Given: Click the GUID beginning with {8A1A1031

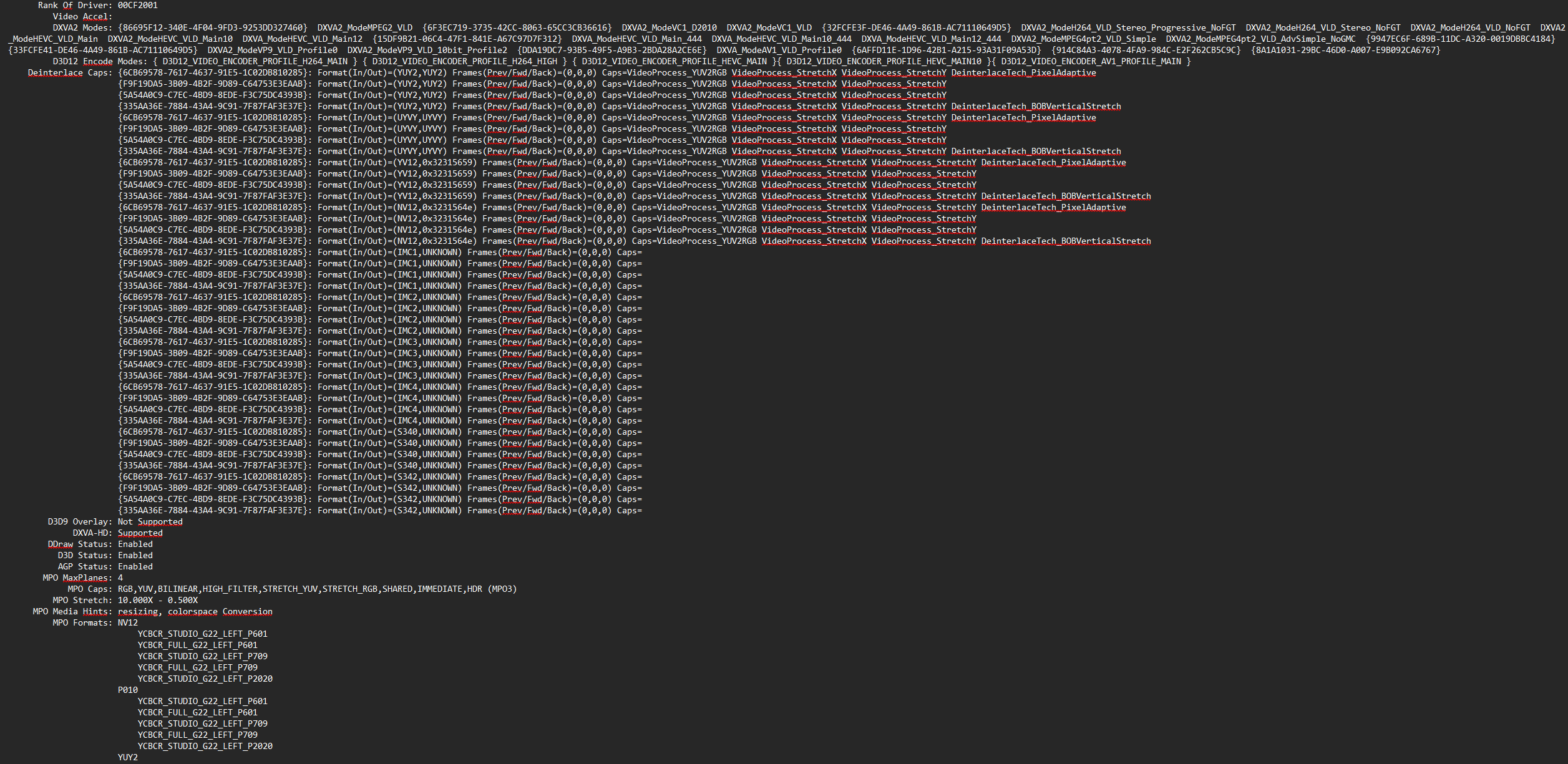Looking at the screenshot, I should click(x=1345, y=50).
